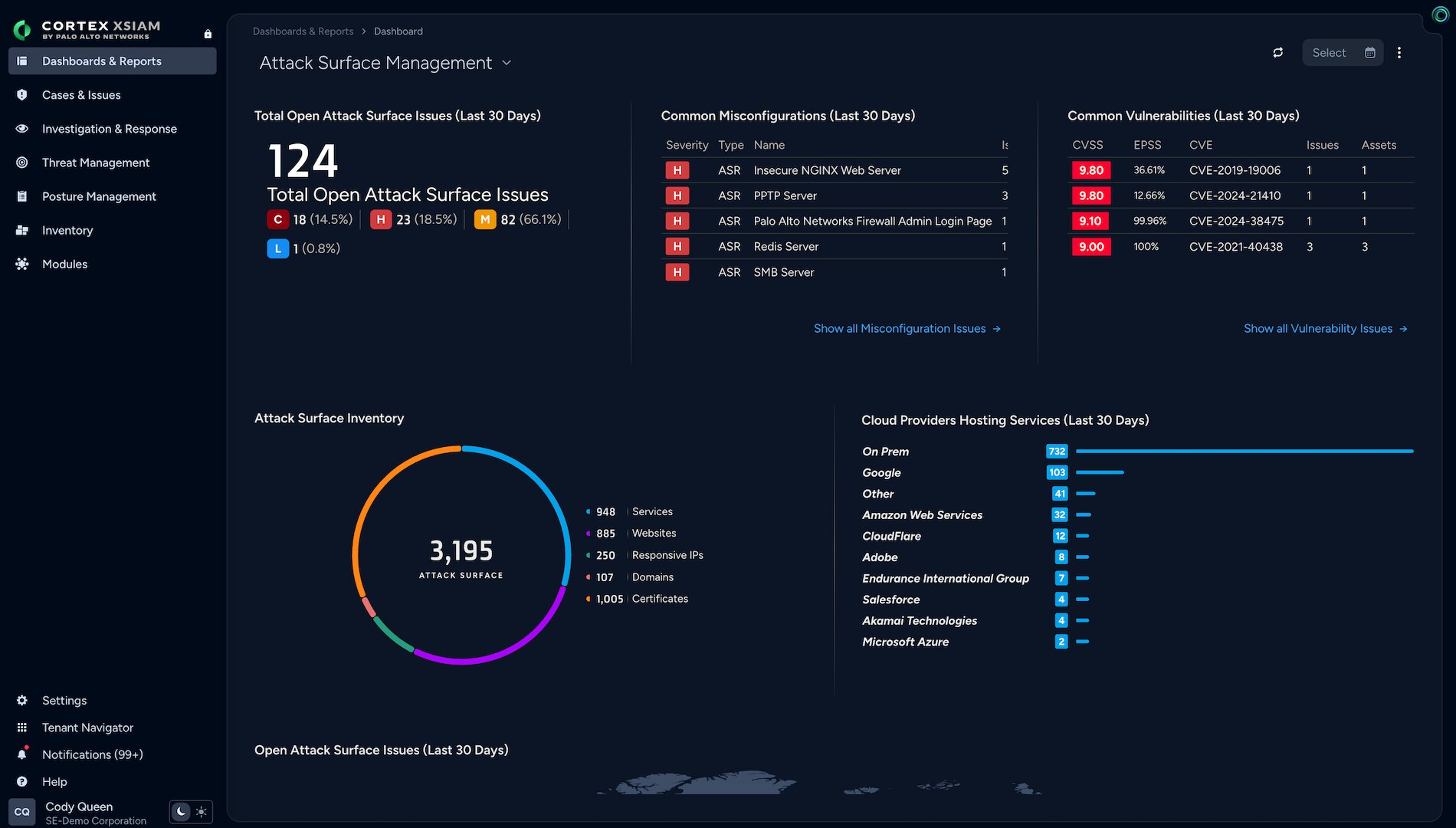
Task: Expand the Attack Surface Management dashboard dropdown
Action: 507,63
